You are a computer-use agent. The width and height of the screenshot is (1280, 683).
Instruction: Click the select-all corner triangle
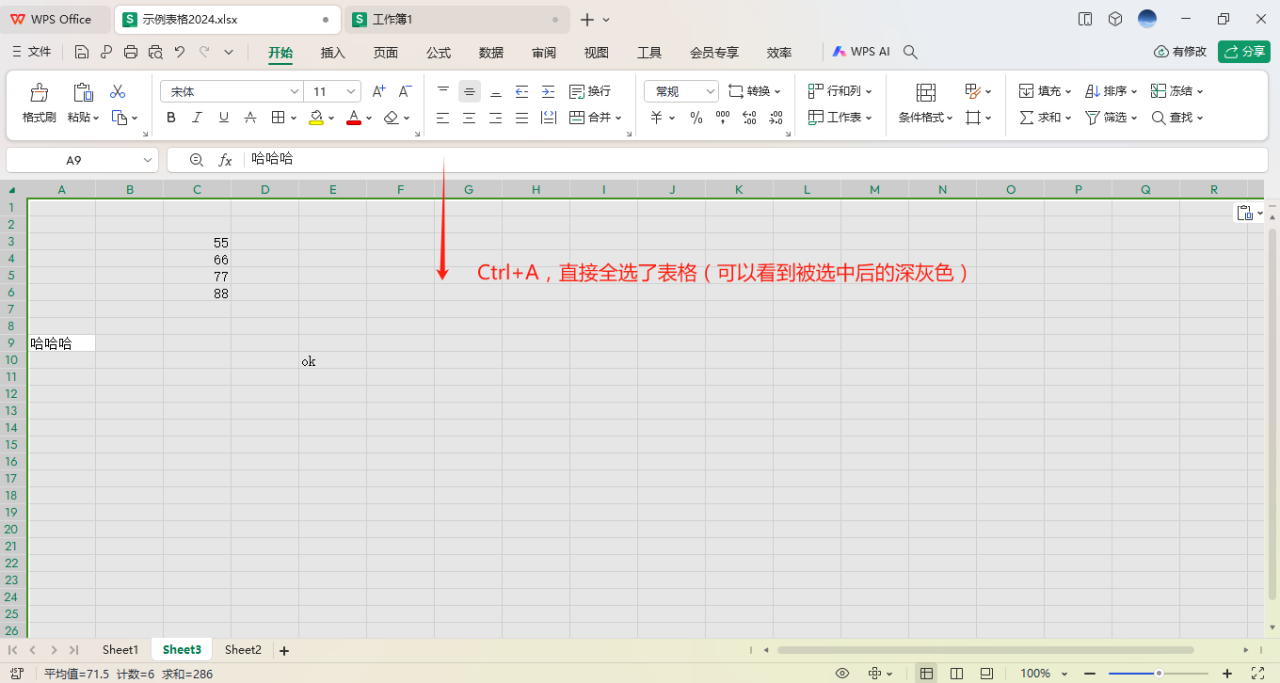pos(12,190)
